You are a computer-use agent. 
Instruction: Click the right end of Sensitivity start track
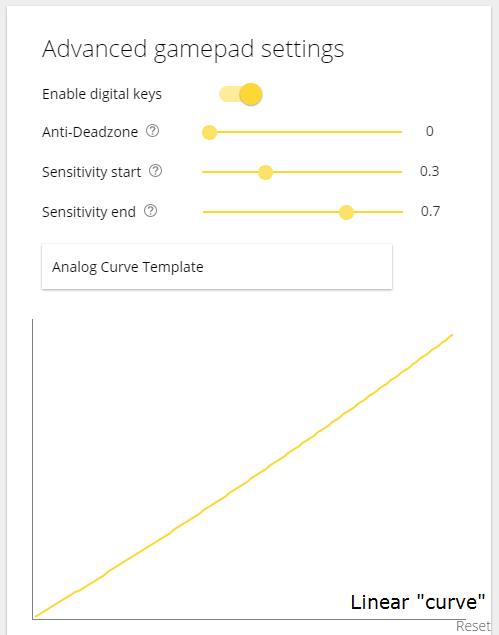click(x=400, y=172)
